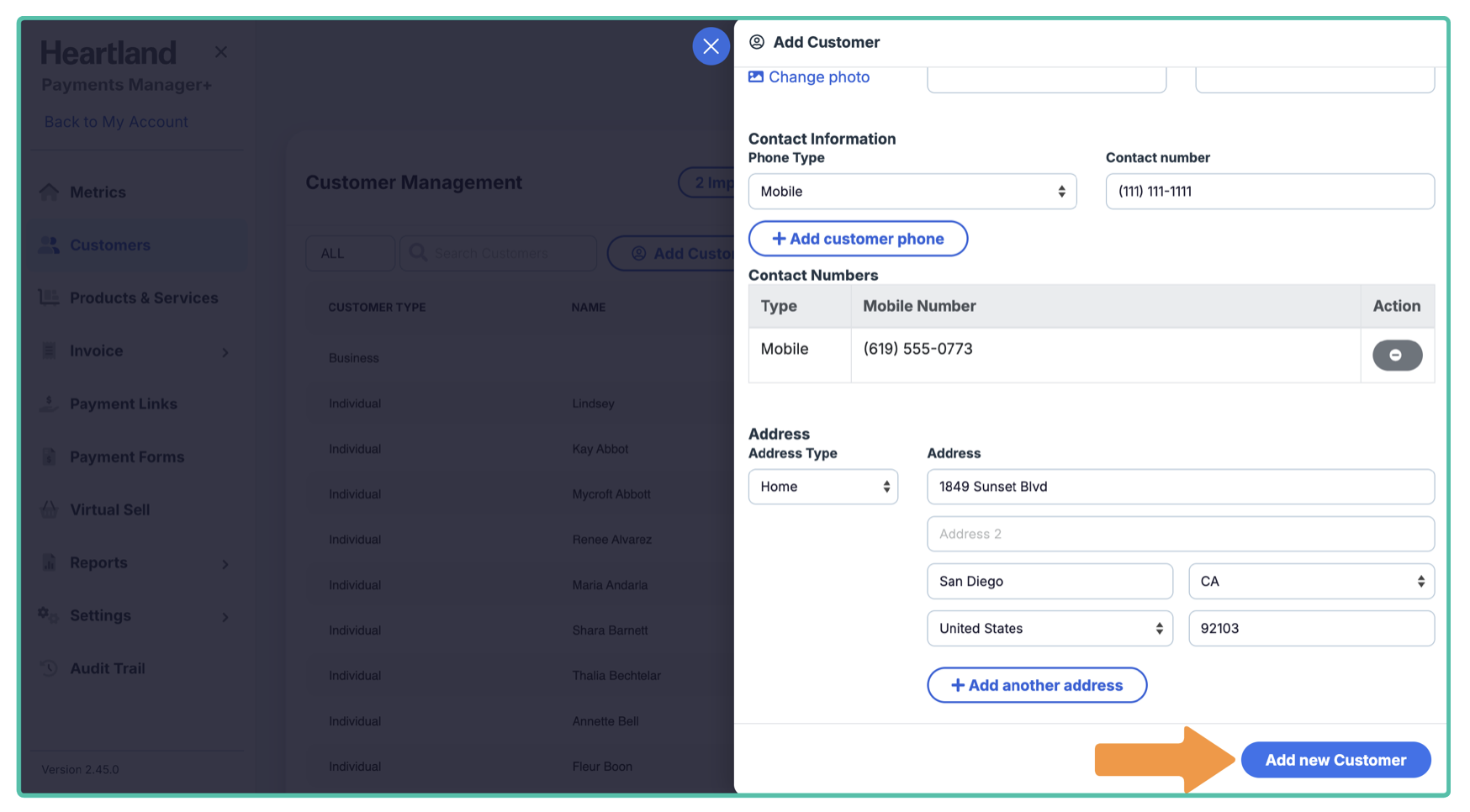1470x812 pixels.
Task: Click the Address 2 input field
Action: [1180, 534]
